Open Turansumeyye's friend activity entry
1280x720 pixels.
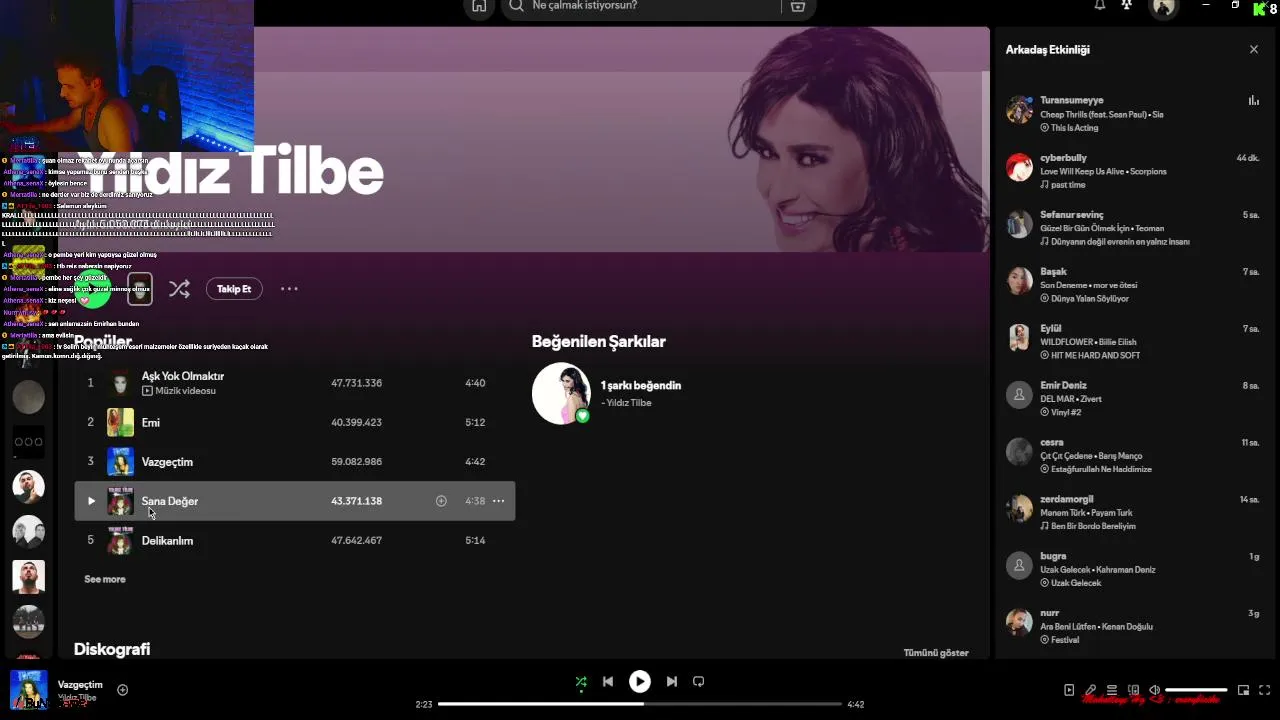[x=1134, y=114]
